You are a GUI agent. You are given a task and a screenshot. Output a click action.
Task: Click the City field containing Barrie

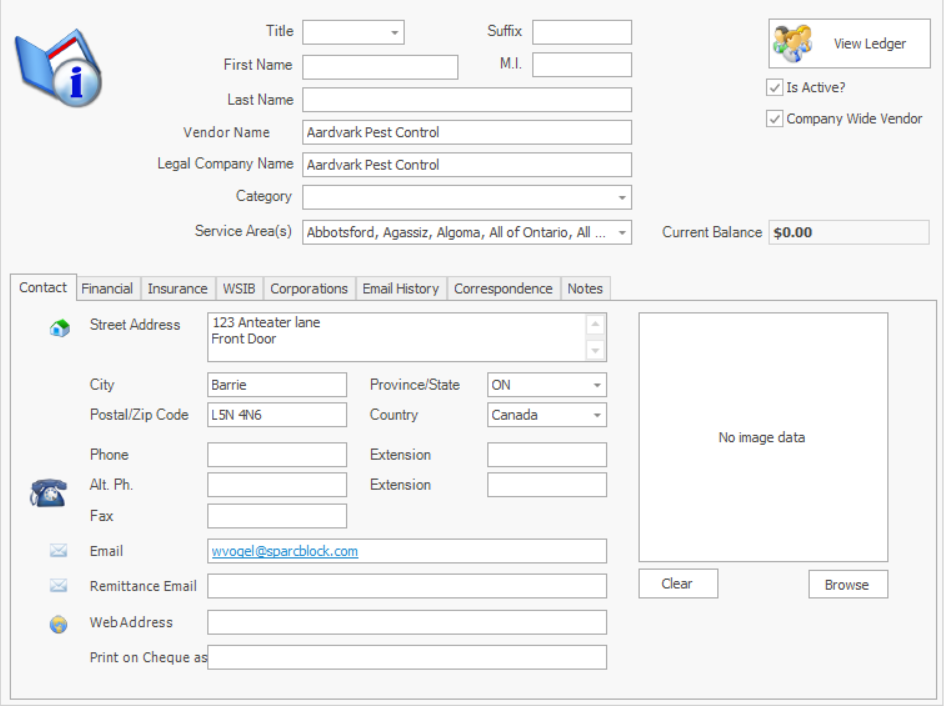tap(277, 385)
